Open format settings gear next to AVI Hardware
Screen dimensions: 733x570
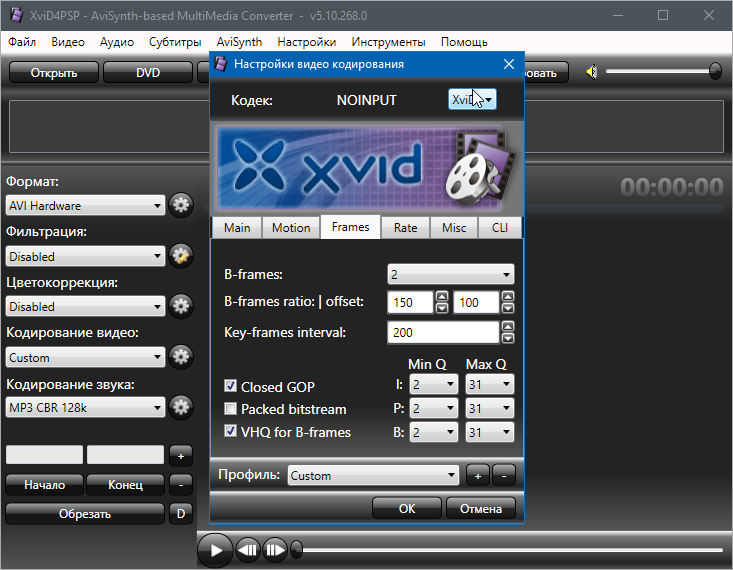(x=181, y=205)
